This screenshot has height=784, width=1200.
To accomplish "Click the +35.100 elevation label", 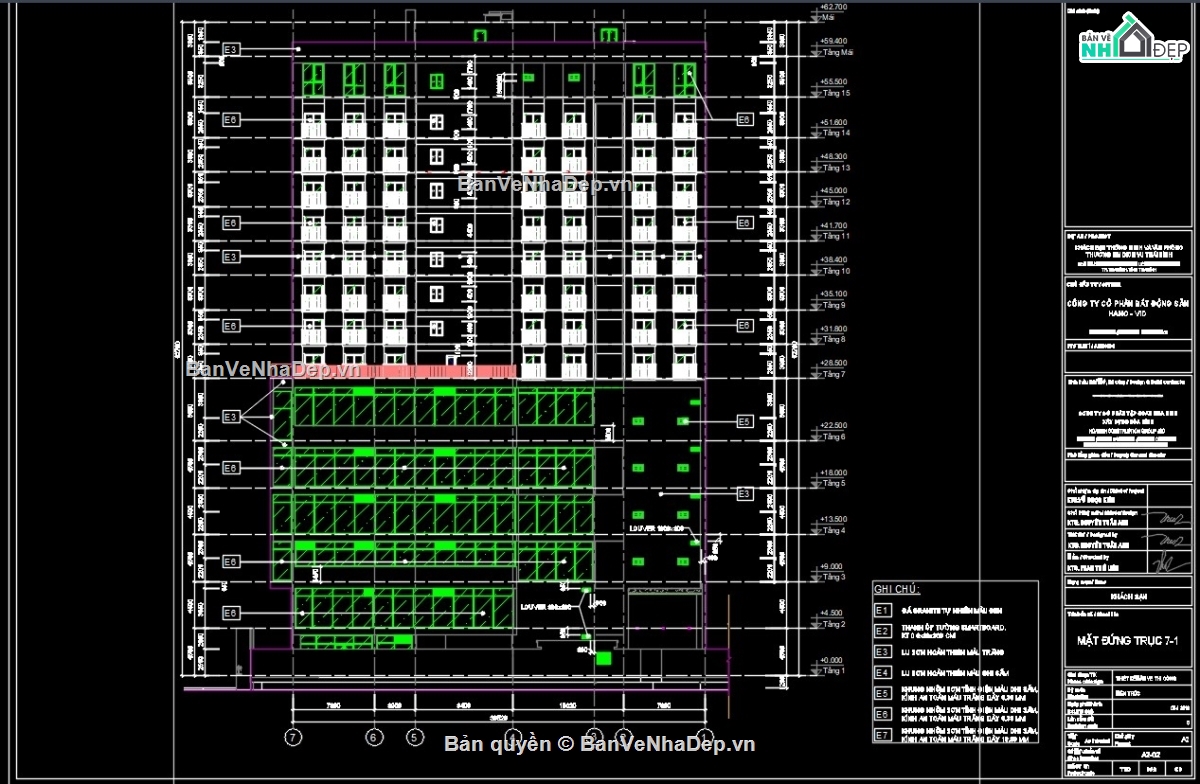I will point(835,294).
